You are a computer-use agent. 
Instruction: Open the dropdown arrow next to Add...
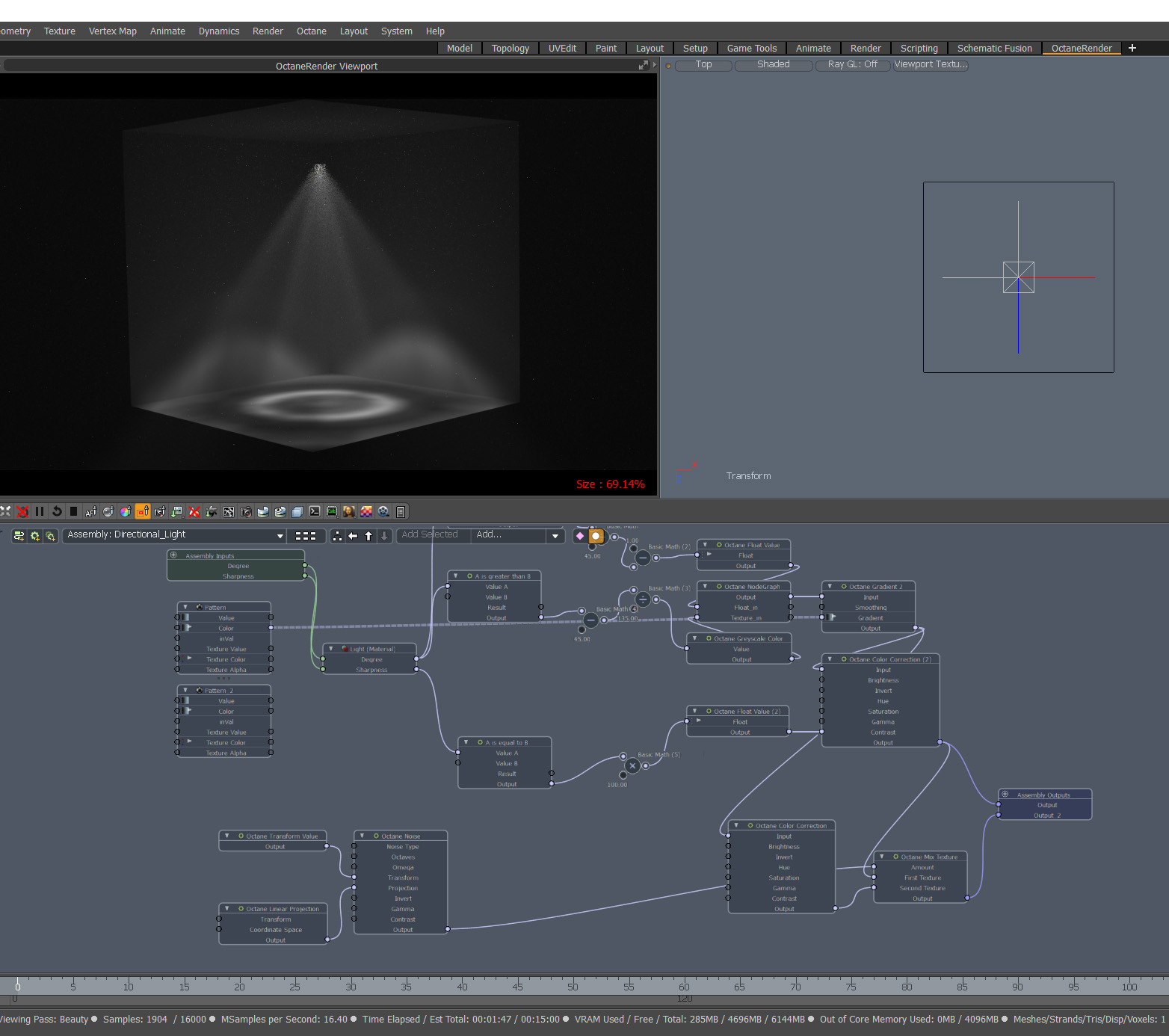[555, 536]
